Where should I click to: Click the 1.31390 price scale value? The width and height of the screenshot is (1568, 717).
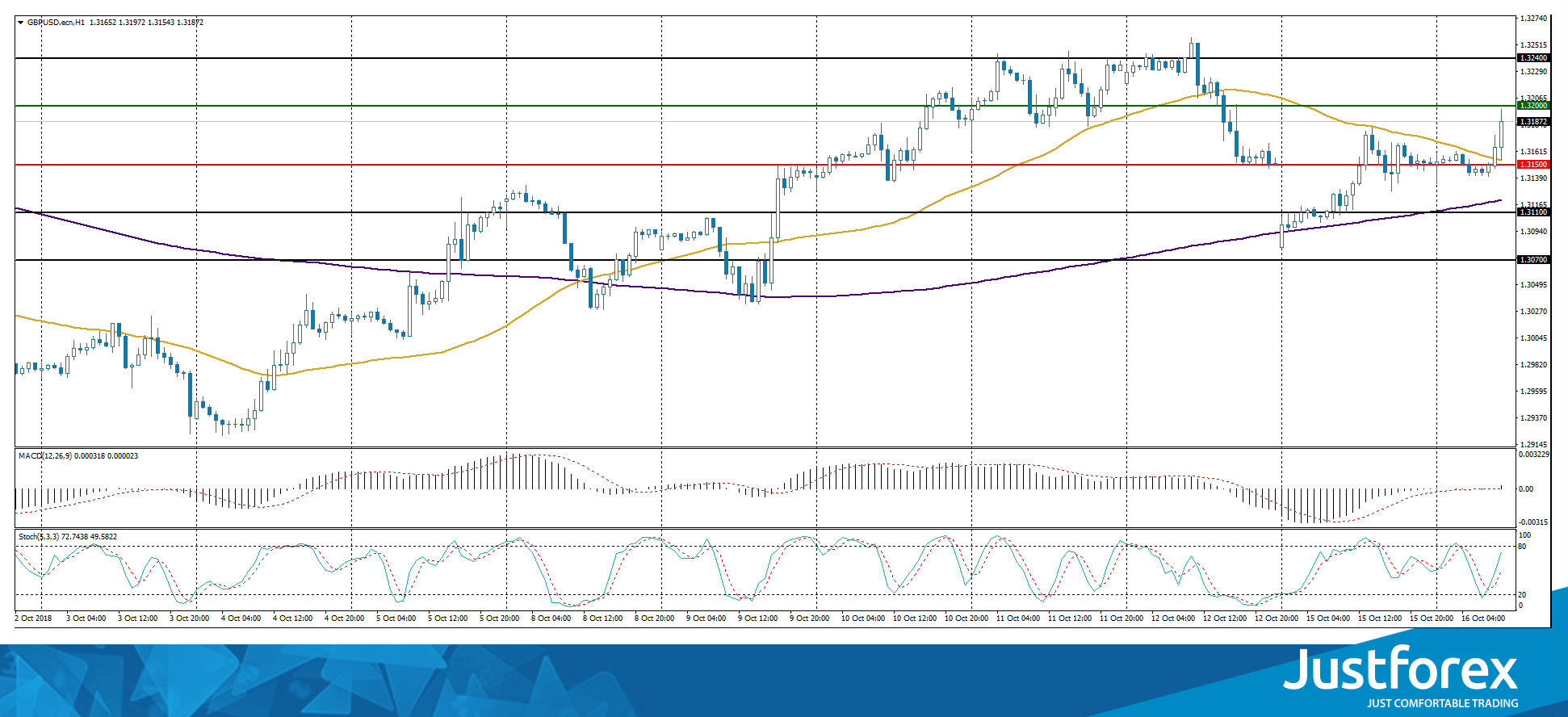[1533, 178]
